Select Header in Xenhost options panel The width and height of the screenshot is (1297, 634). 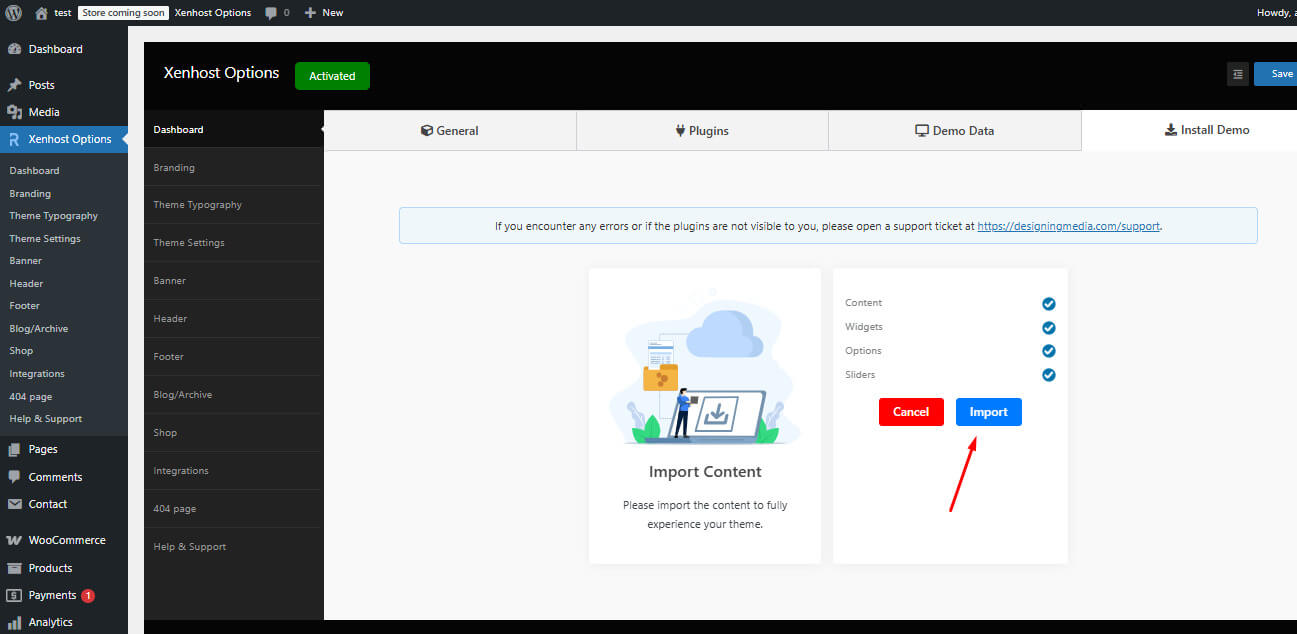coord(234,319)
